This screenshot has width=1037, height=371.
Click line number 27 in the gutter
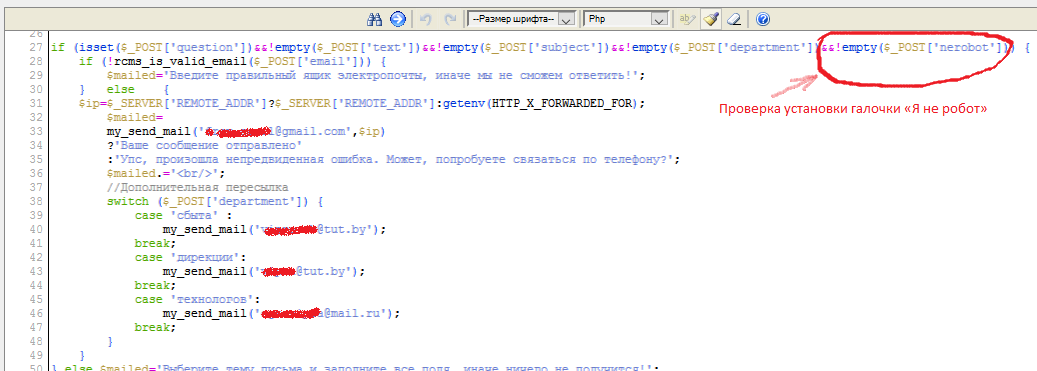(x=36, y=48)
